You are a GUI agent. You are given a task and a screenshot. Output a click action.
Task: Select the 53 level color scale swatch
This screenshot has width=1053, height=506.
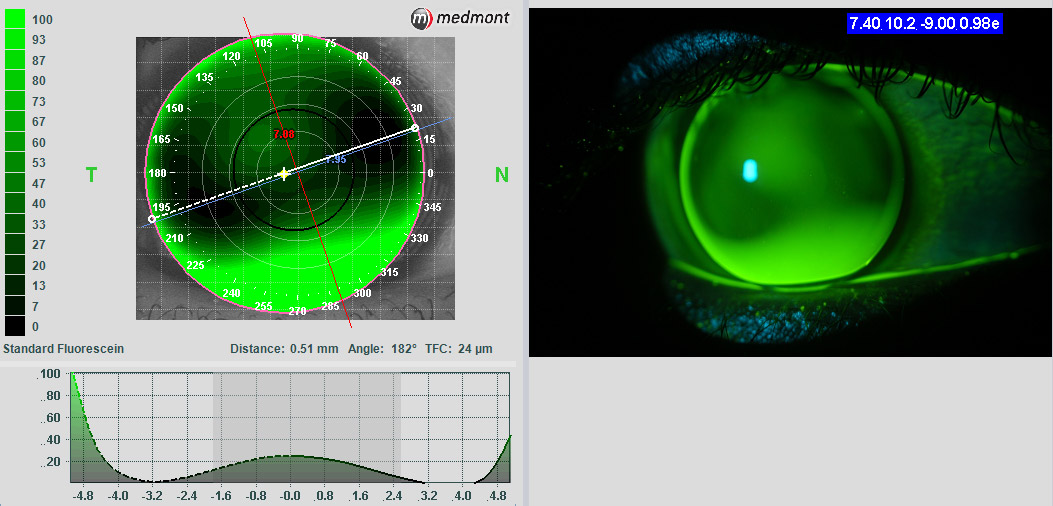tap(17, 163)
